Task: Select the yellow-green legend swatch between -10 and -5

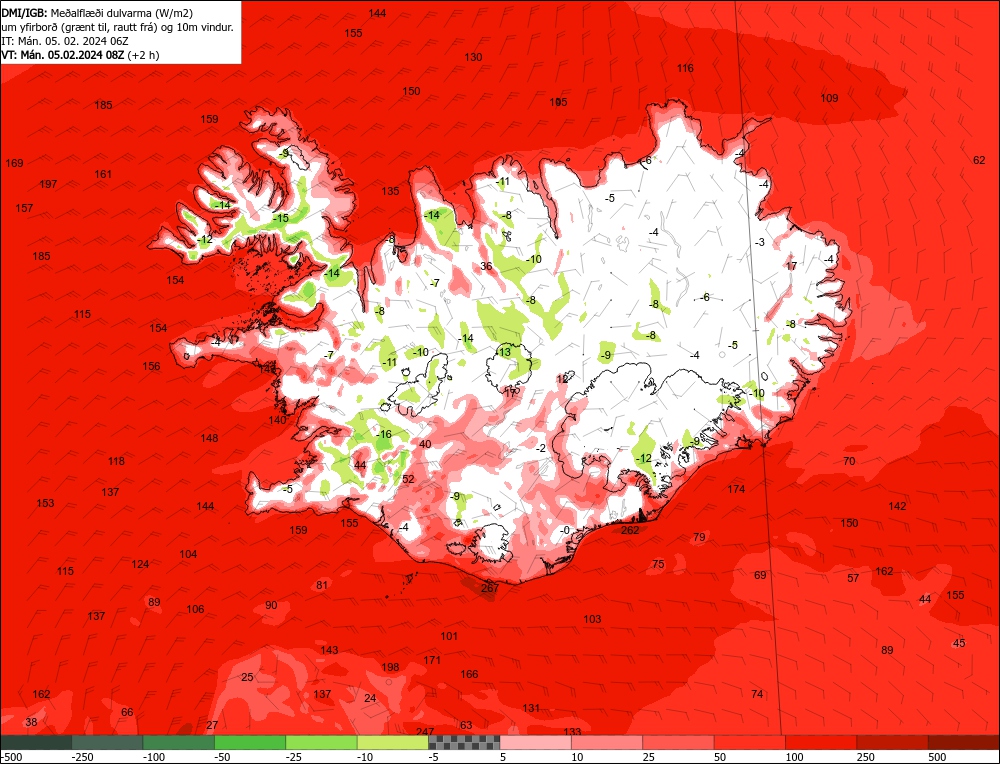Action: pos(393,742)
